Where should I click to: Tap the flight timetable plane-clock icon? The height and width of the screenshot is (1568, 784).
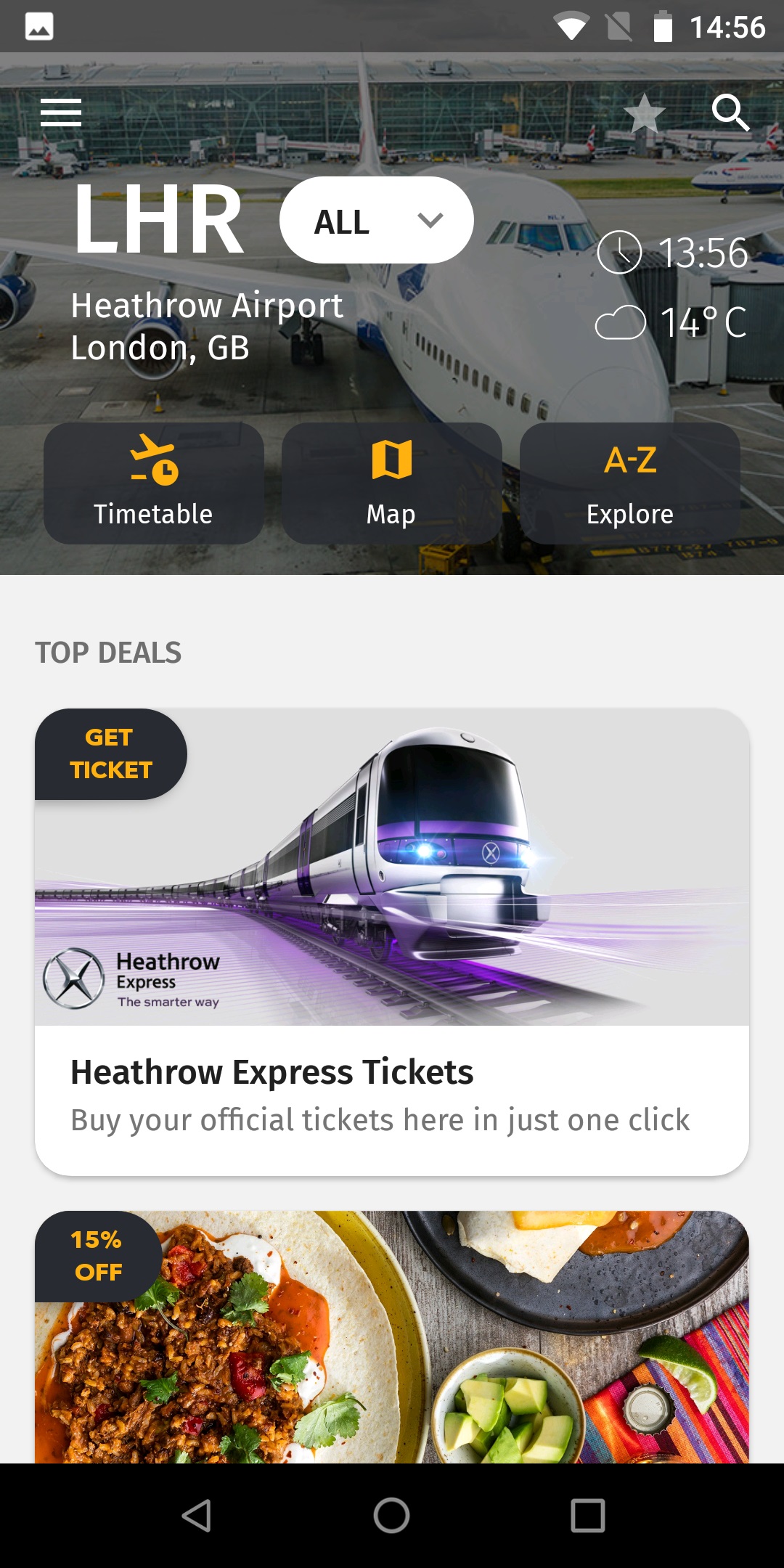click(154, 460)
